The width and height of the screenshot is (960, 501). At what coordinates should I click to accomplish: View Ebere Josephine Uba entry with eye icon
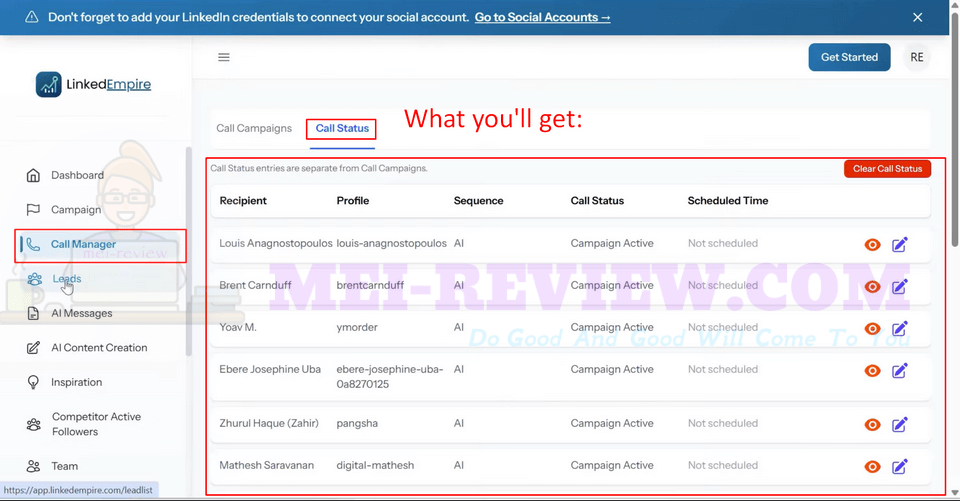(x=872, y=371)
